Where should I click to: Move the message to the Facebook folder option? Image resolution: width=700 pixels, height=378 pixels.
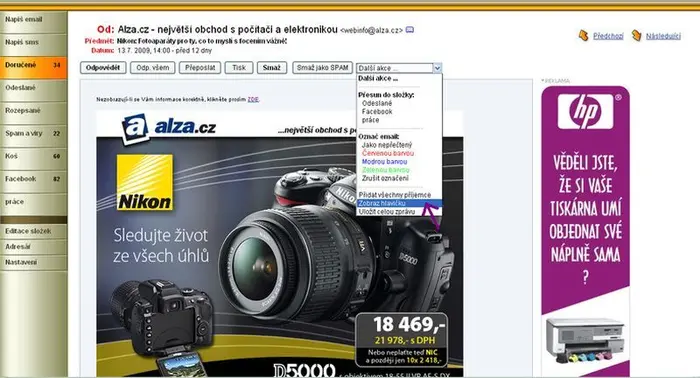[377, 112]
